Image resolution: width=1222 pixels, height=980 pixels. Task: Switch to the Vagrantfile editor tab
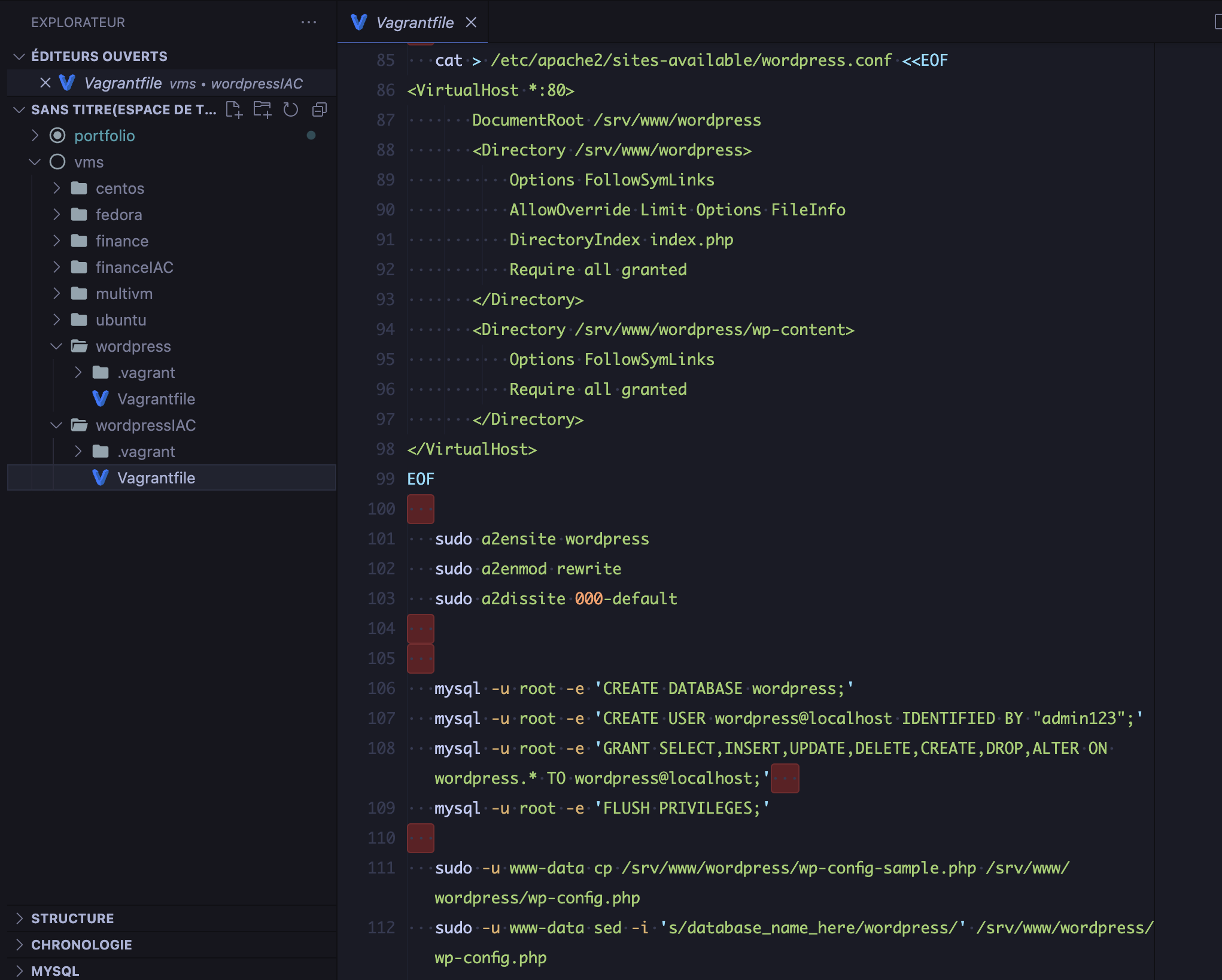[x=413, y=22]
